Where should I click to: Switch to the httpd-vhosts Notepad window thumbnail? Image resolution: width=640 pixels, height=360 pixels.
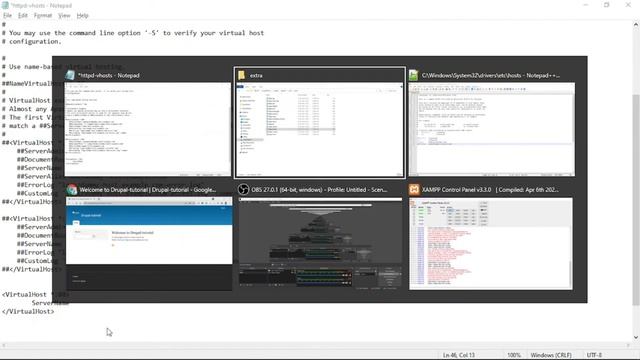(x=148, y=129)
